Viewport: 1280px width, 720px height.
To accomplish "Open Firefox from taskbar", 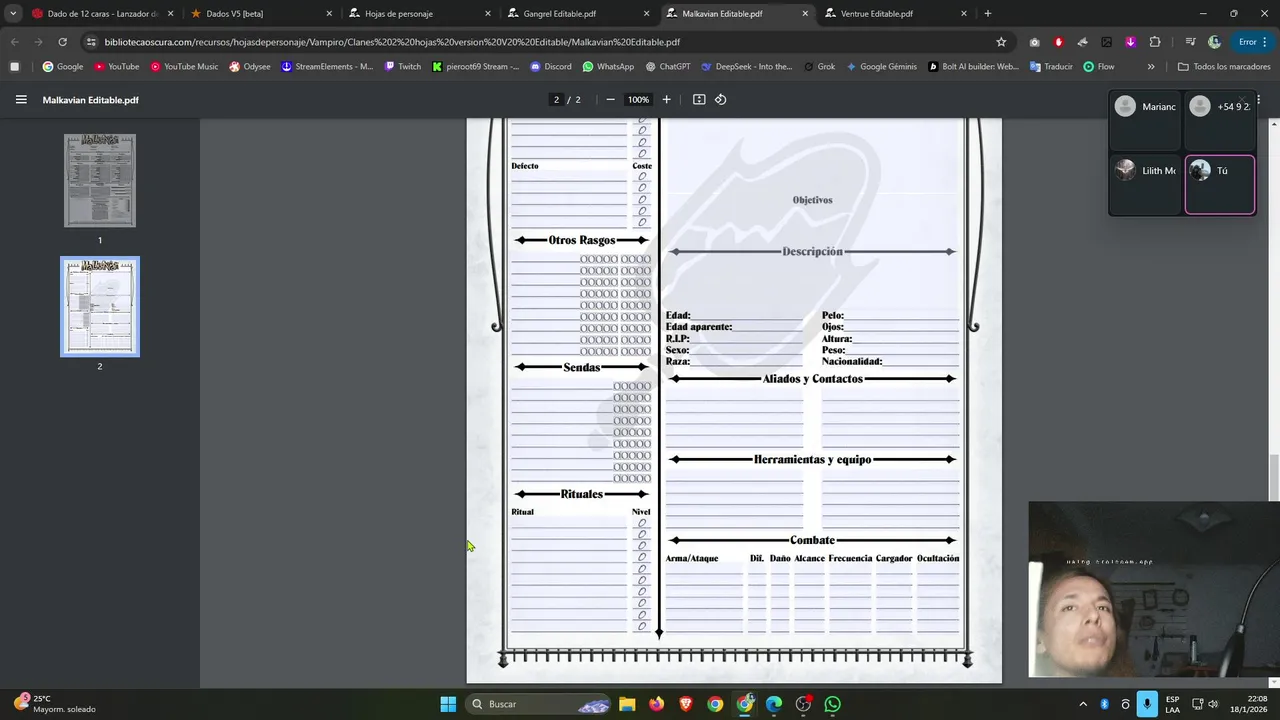I will 656,704.
